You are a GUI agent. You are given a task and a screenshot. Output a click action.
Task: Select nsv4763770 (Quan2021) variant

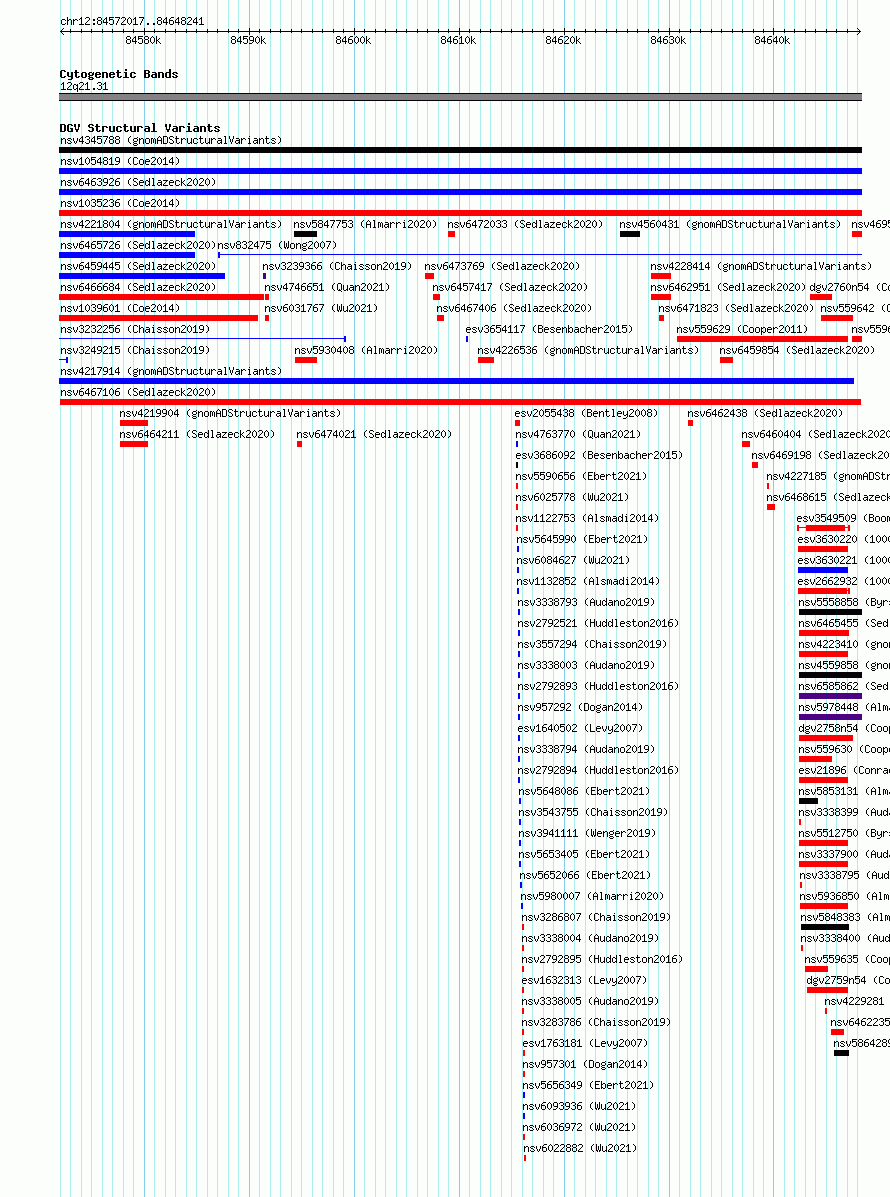tap(579, 434)
